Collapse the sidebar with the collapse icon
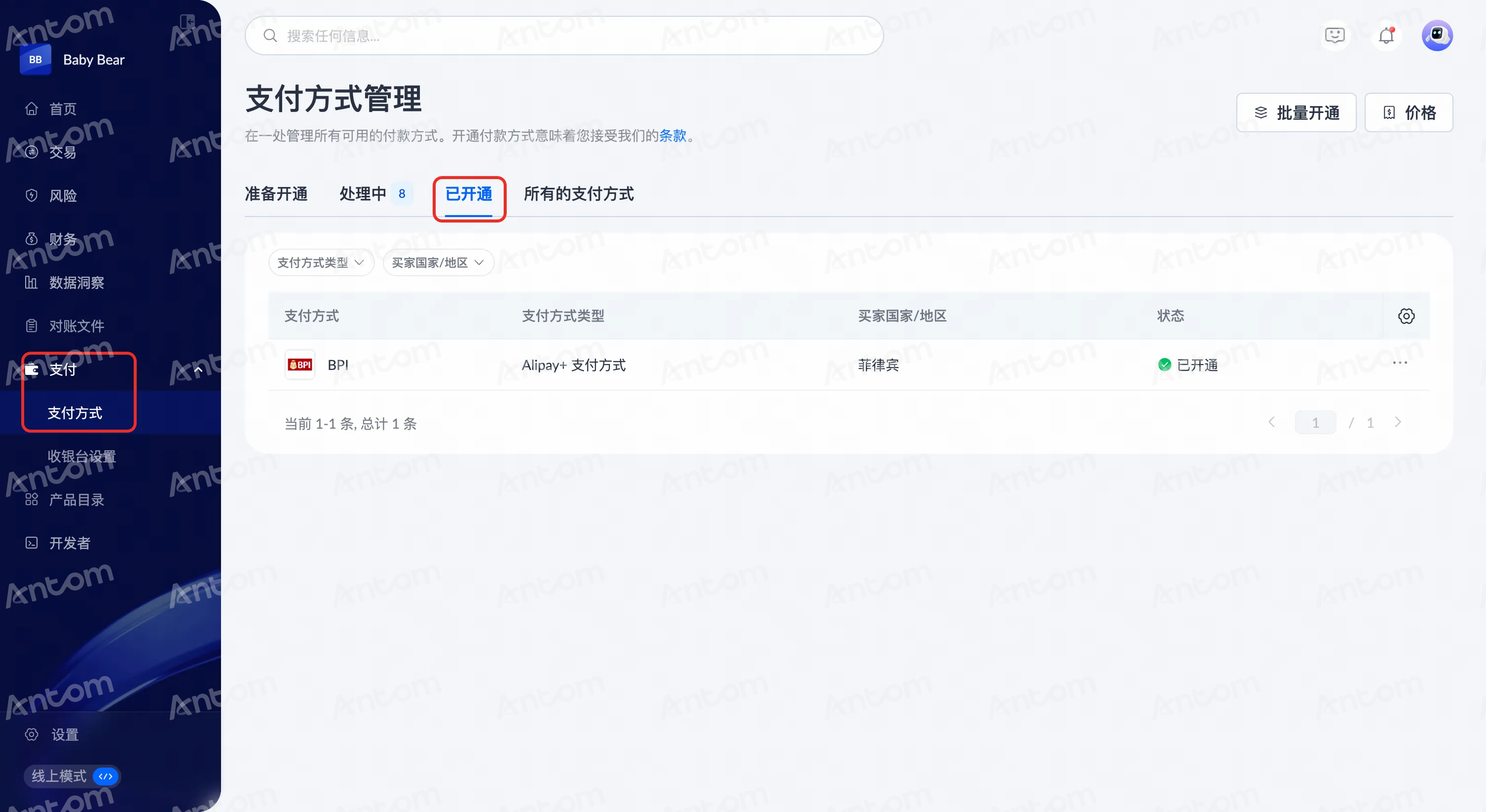This screenshot has height=812, width=1486. pyautogui.click(x=187, y=22)
